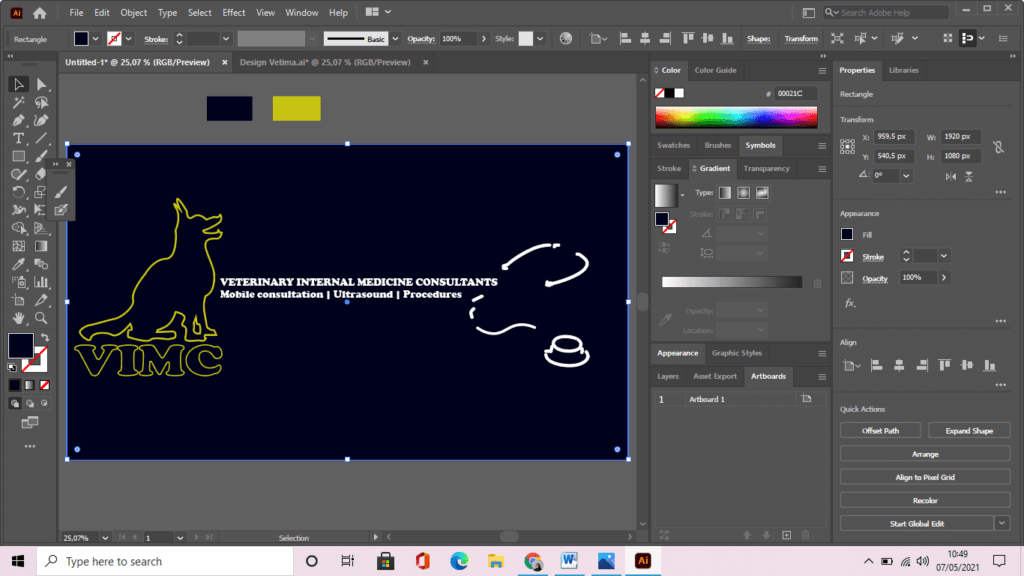1024x576 pixels.
Task: Enable Draw Behind mode
Action: (x=30, y=404)
